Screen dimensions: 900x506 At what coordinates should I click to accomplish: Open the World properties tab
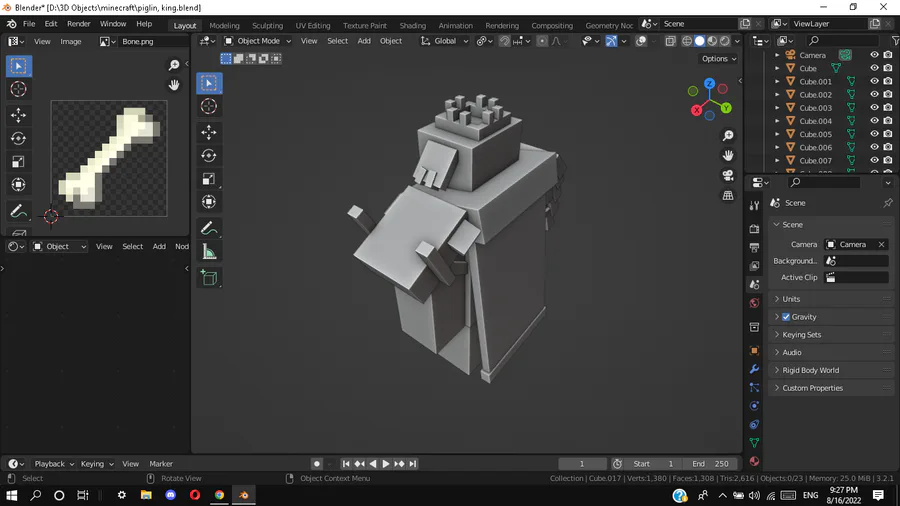coord(754,303)
